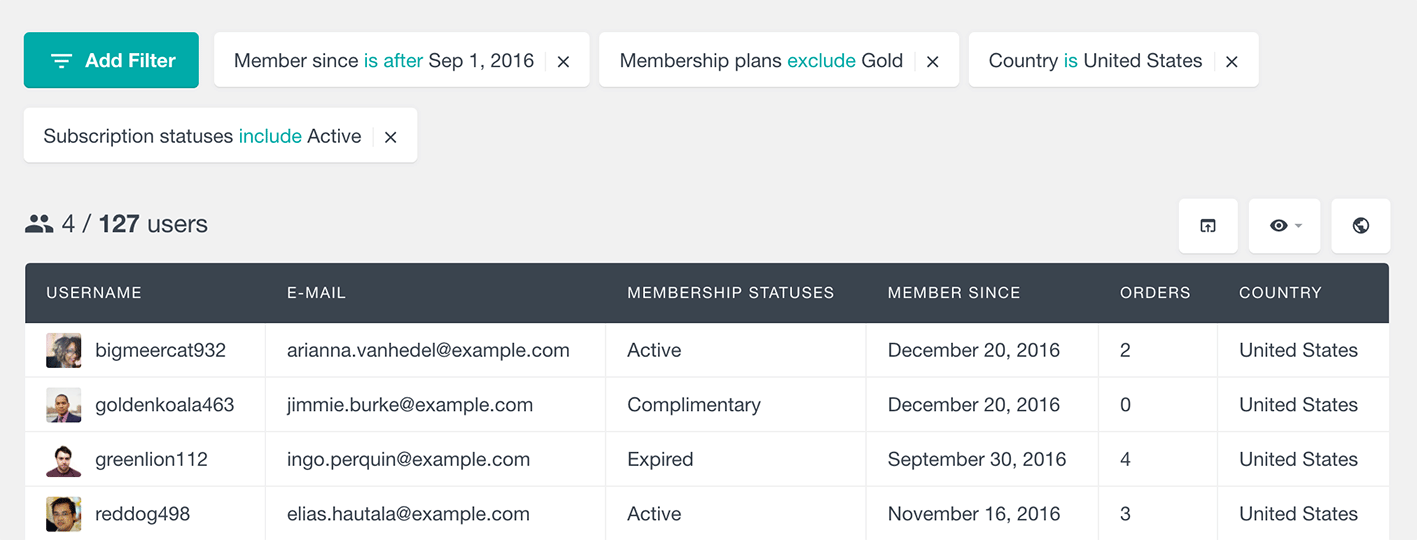Remove the Membership plans exclude Gold filter
This screenshot has height=540, width=1417.
click(x=932, y=61)
